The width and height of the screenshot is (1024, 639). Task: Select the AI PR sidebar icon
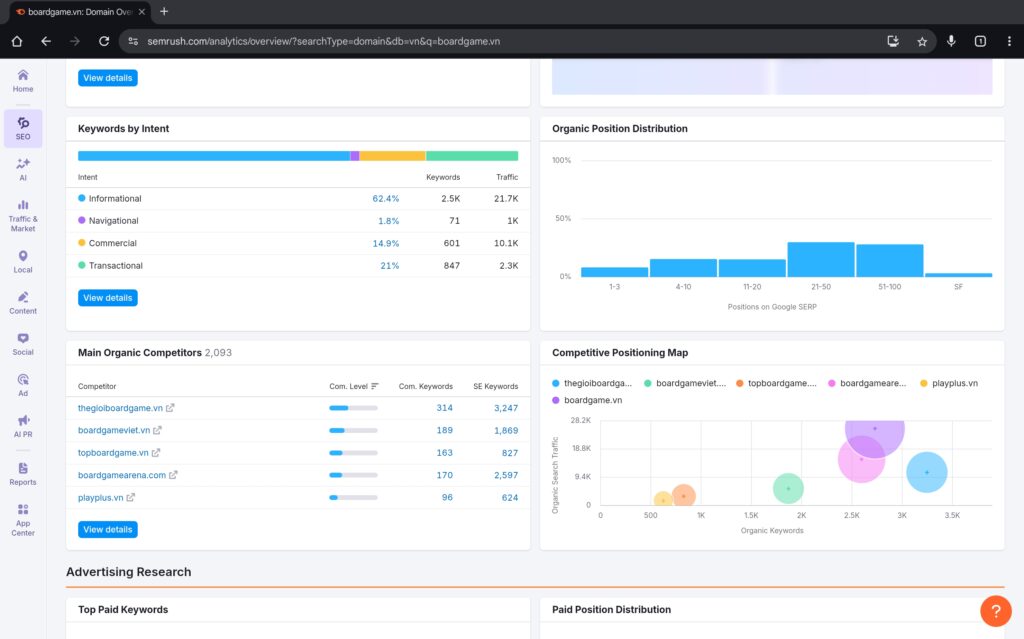(x=22, y=427)
